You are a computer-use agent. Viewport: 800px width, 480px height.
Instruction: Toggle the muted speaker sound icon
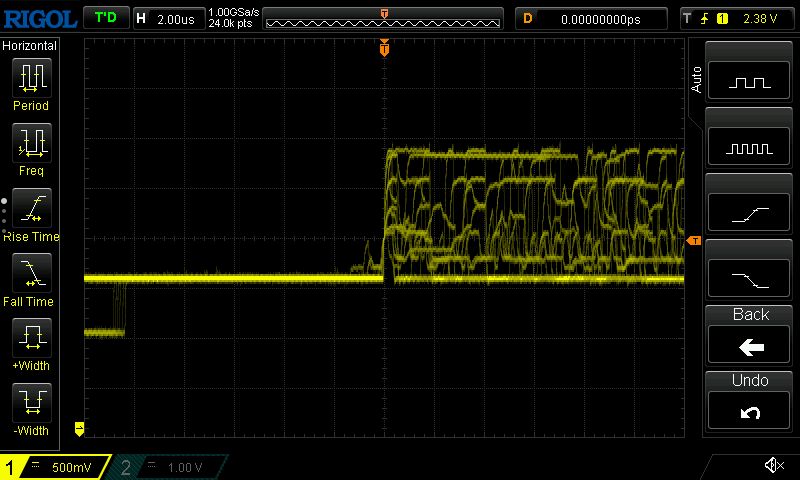pyautogui.click(x=772, y=466)
